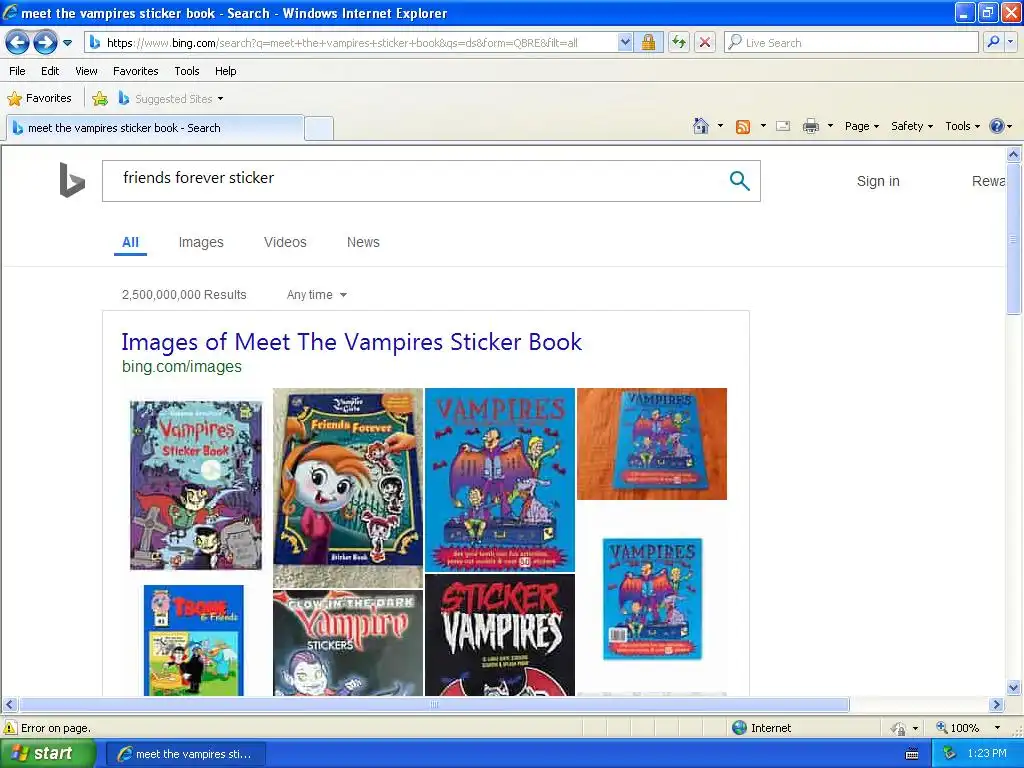Open the View menu

click(x=86, y=71)
